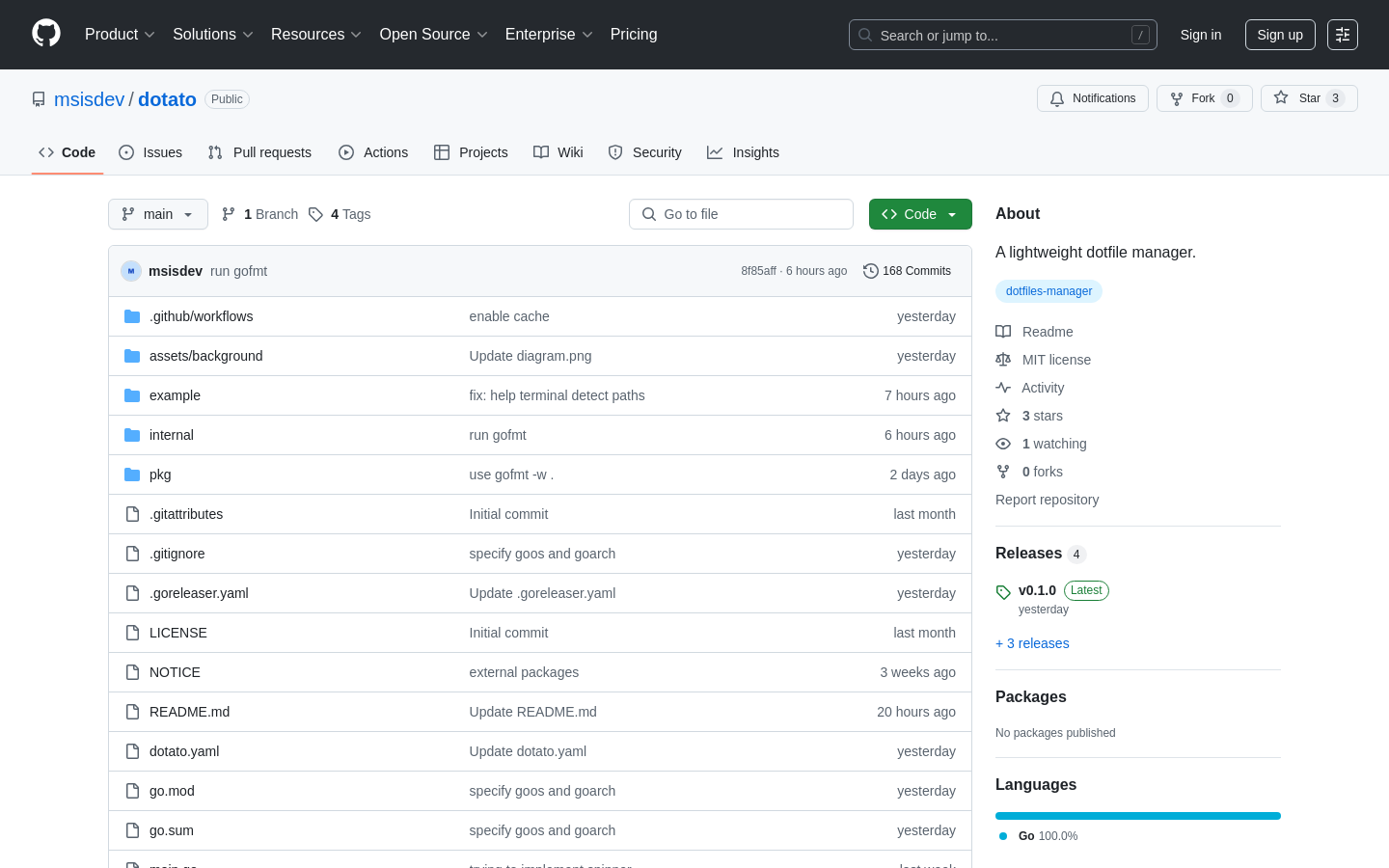Viewport: 1389px width, 868px height.
Task: Expand the Resources menu
Action: [316, 35]
